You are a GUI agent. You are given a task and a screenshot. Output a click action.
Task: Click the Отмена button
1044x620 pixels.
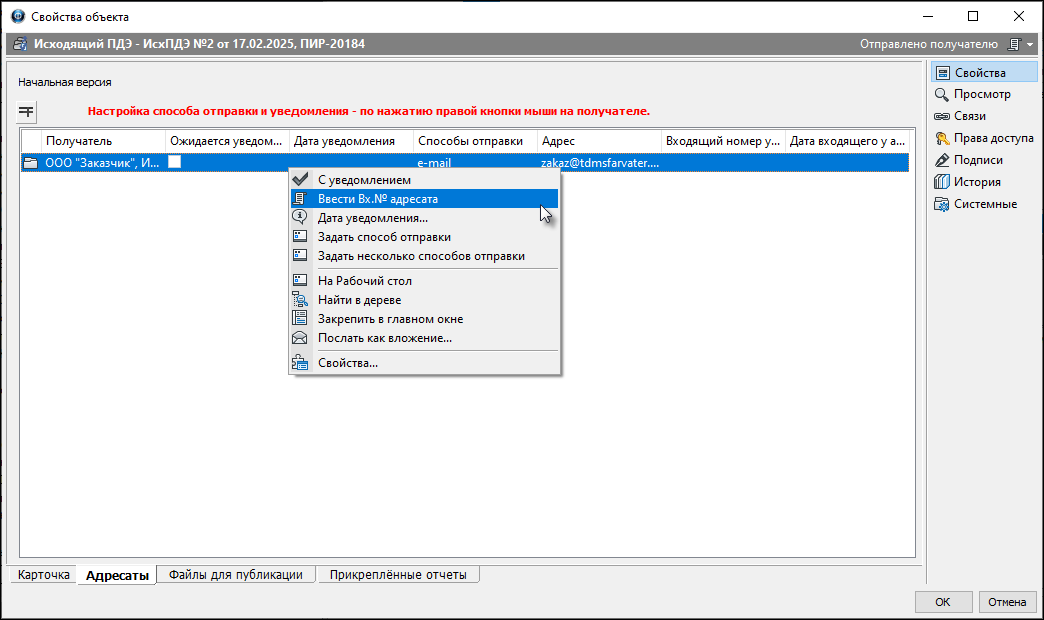[x=1007, y=602]
